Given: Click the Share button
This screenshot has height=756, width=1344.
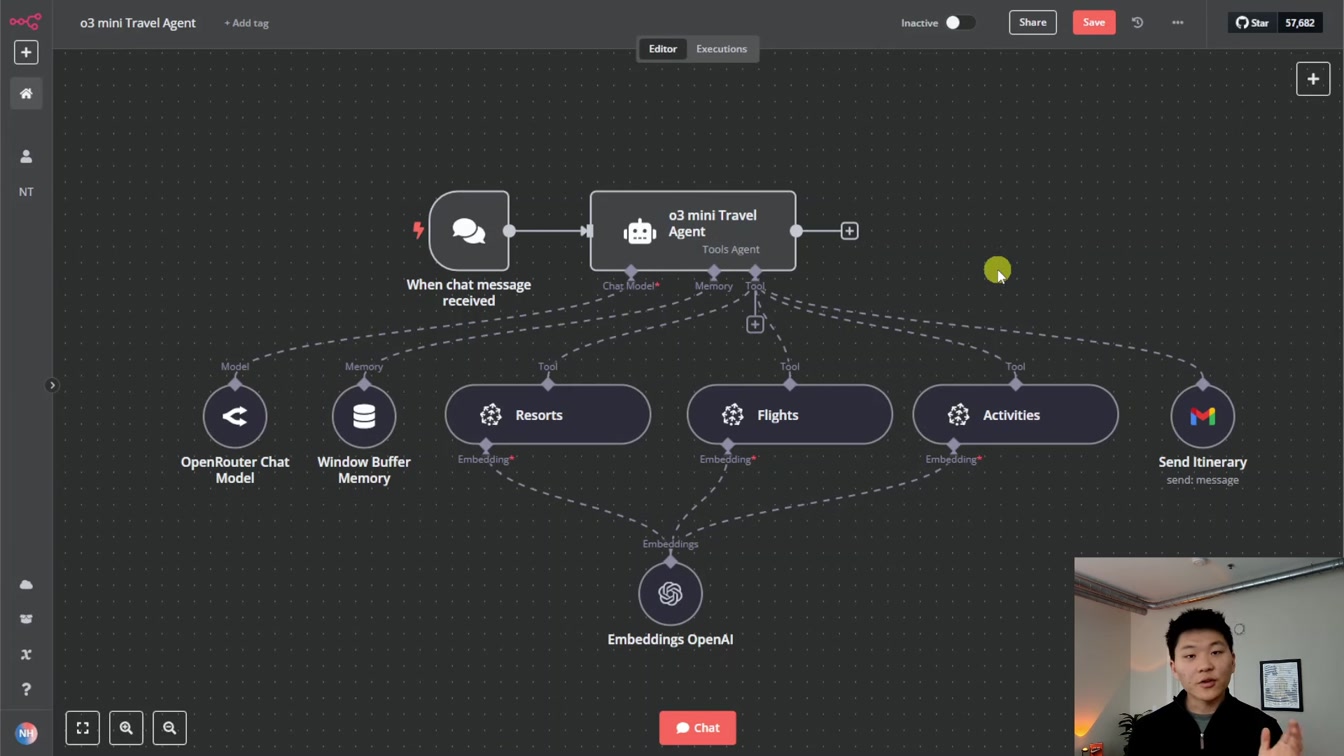Looking at the screenshot, I should [1033, 22].
